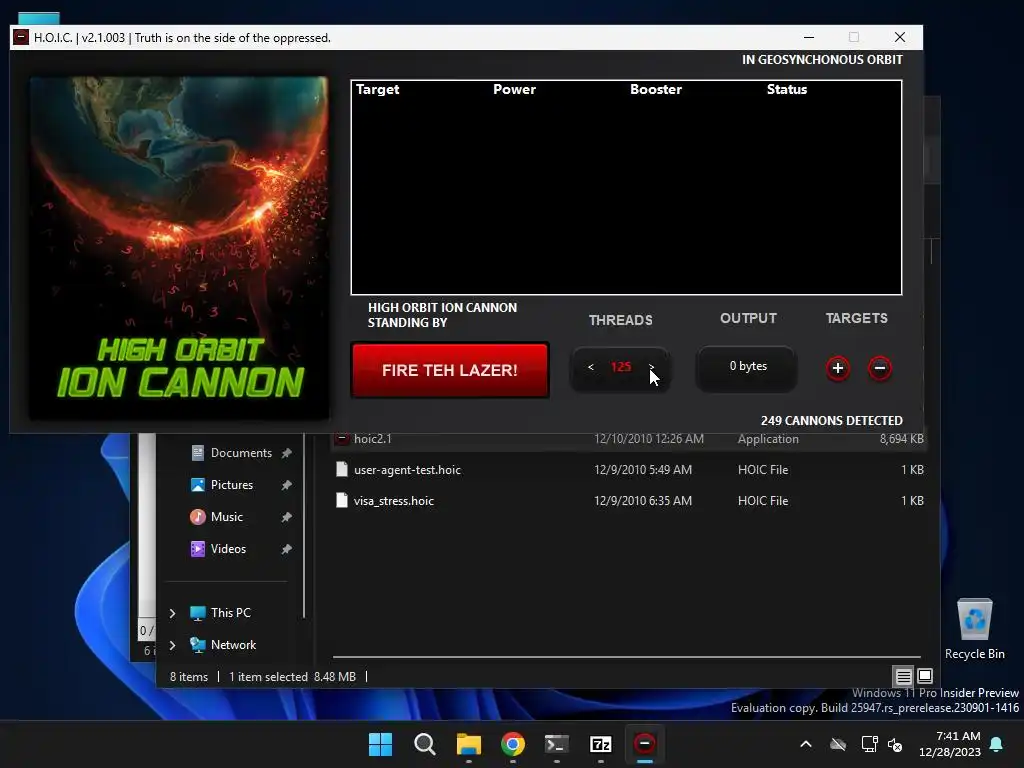1024x768 pixels.
Task: Open 7-Zip from the taskbar
Action: (601, 744)
